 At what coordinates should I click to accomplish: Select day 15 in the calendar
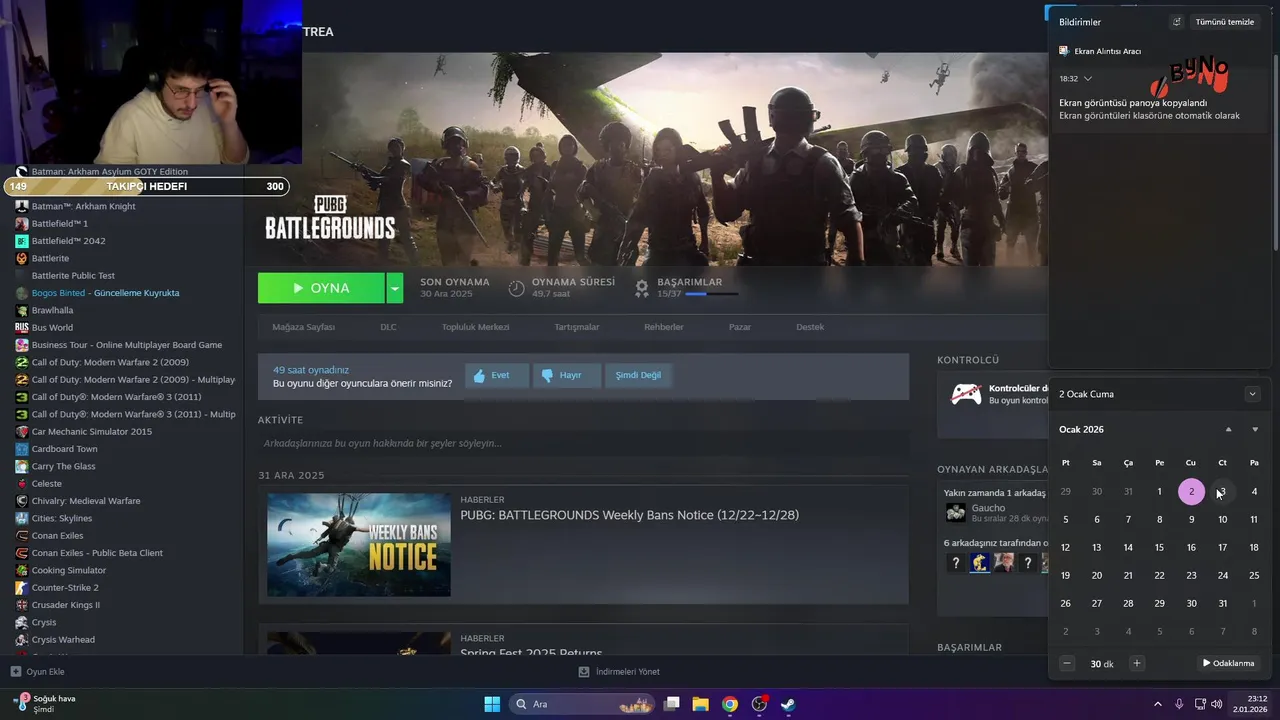click(1160, 547)
